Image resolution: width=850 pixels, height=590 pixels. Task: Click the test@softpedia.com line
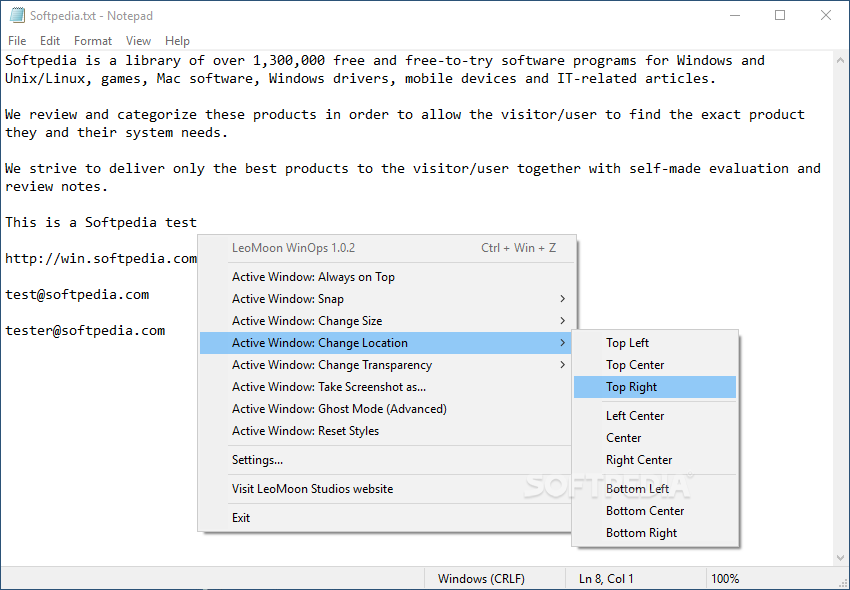click(x=77, y=294)
